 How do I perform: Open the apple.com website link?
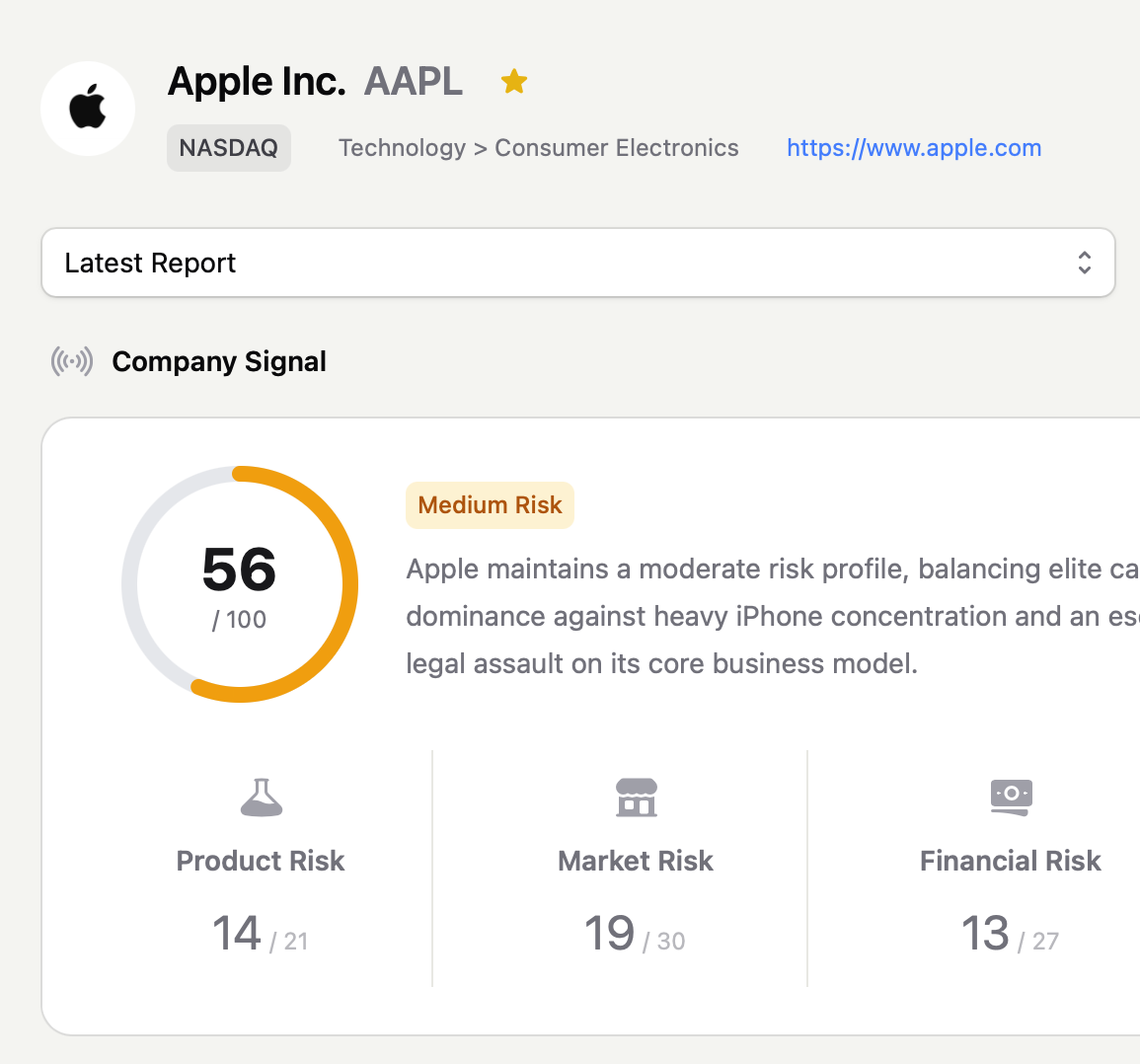click(x=913, y=148)
